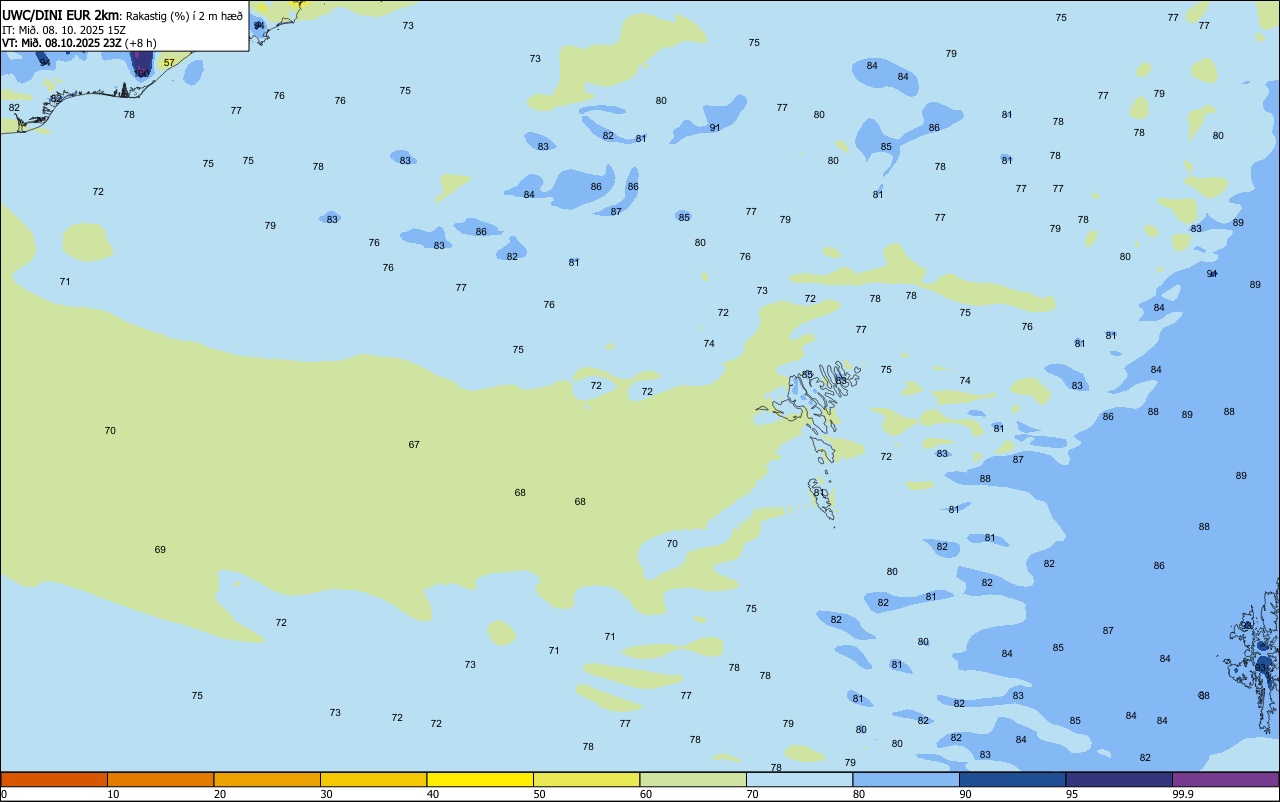Click the 90 legend tick label
Screen dimensions: 1280x802
[966, 794]
